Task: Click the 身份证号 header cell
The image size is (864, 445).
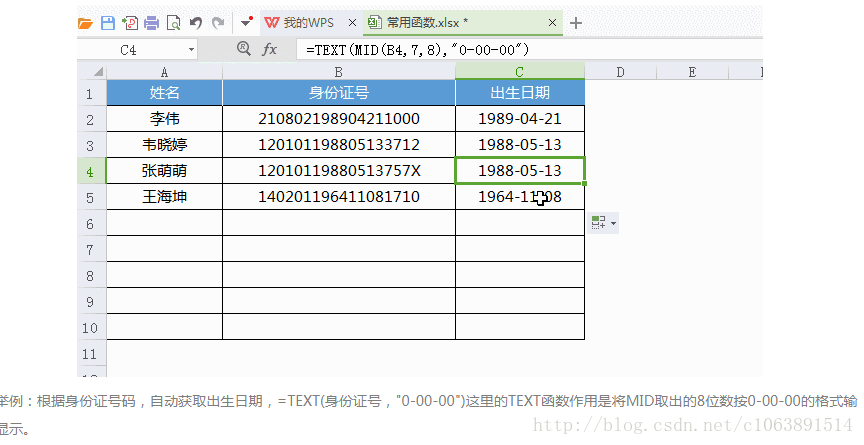Action: tap(339, 93)
